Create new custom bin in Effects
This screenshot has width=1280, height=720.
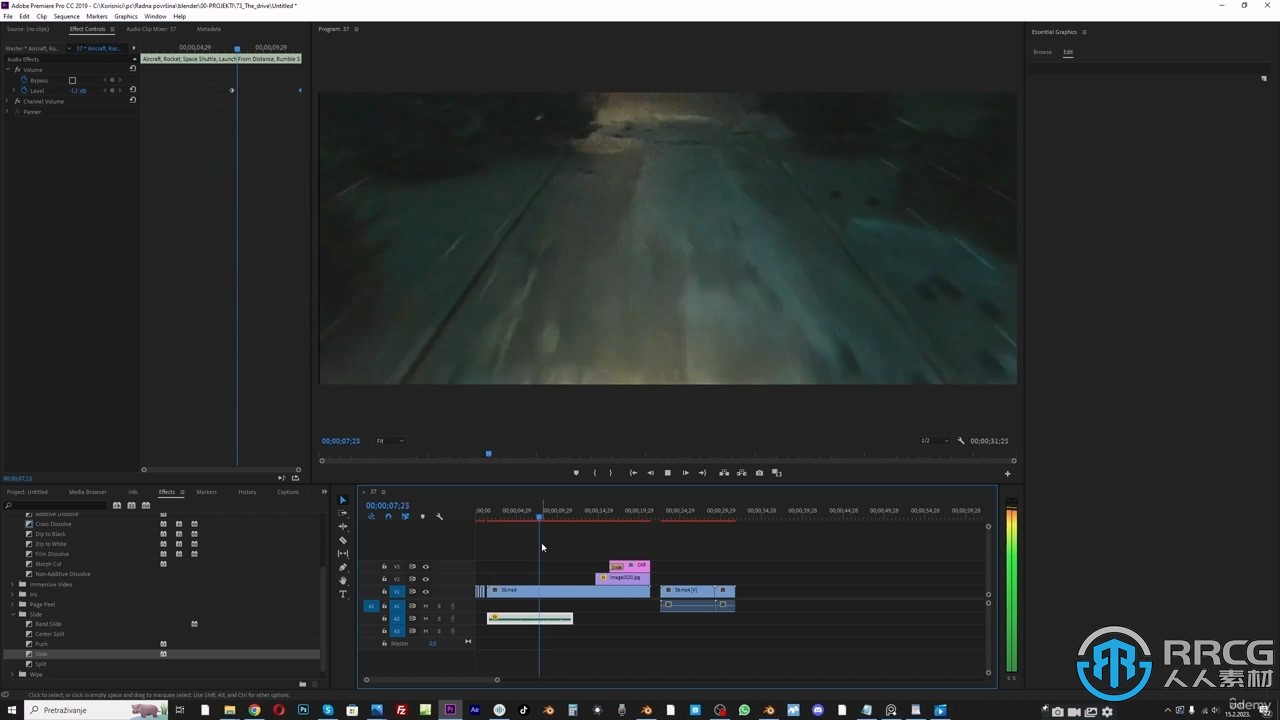[x=302, y=684]
